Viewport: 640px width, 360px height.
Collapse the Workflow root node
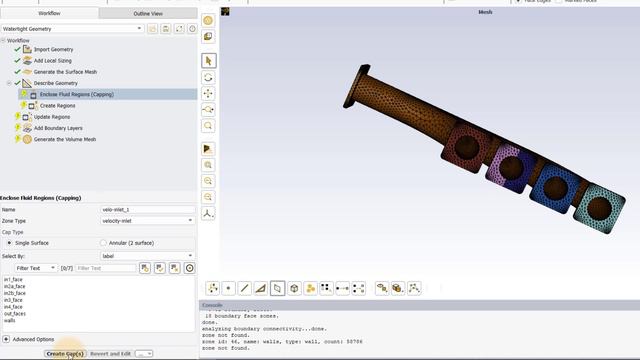click(x=3, y=40)
